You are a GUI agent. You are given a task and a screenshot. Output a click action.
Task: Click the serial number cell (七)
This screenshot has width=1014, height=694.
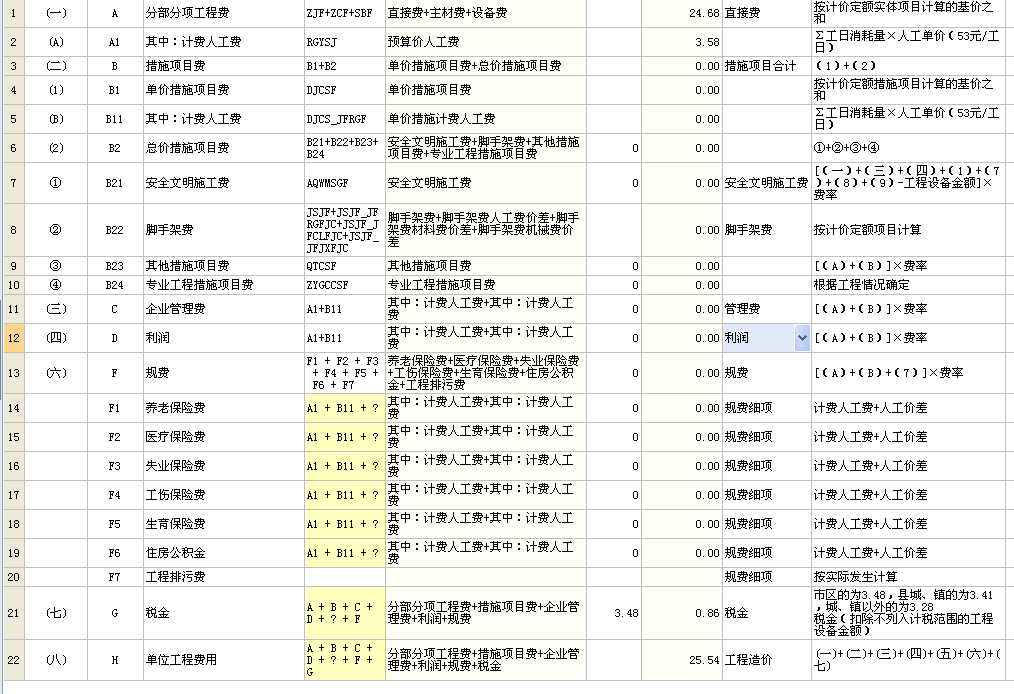[x=56, y=613]
